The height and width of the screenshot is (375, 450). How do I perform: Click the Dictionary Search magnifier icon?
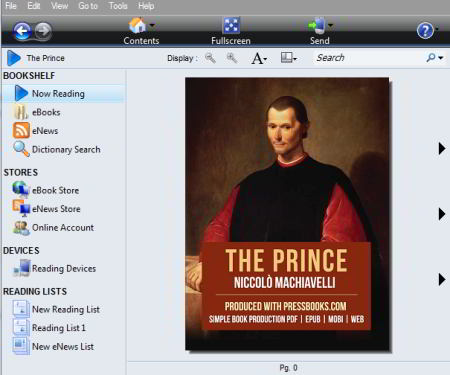[x=21, y=149]
